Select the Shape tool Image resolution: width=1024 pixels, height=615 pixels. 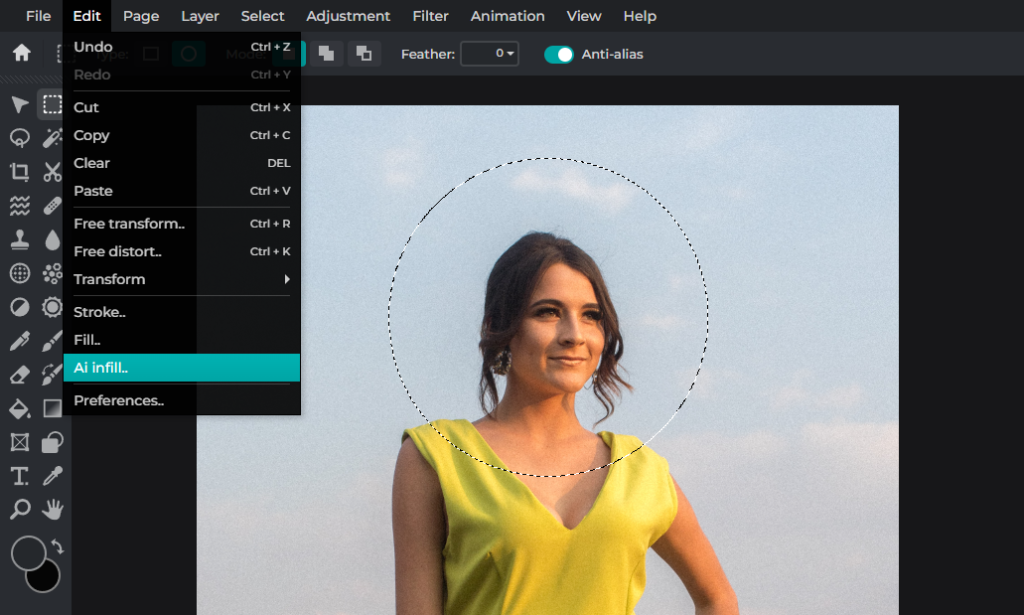click(x=52, y=442)
